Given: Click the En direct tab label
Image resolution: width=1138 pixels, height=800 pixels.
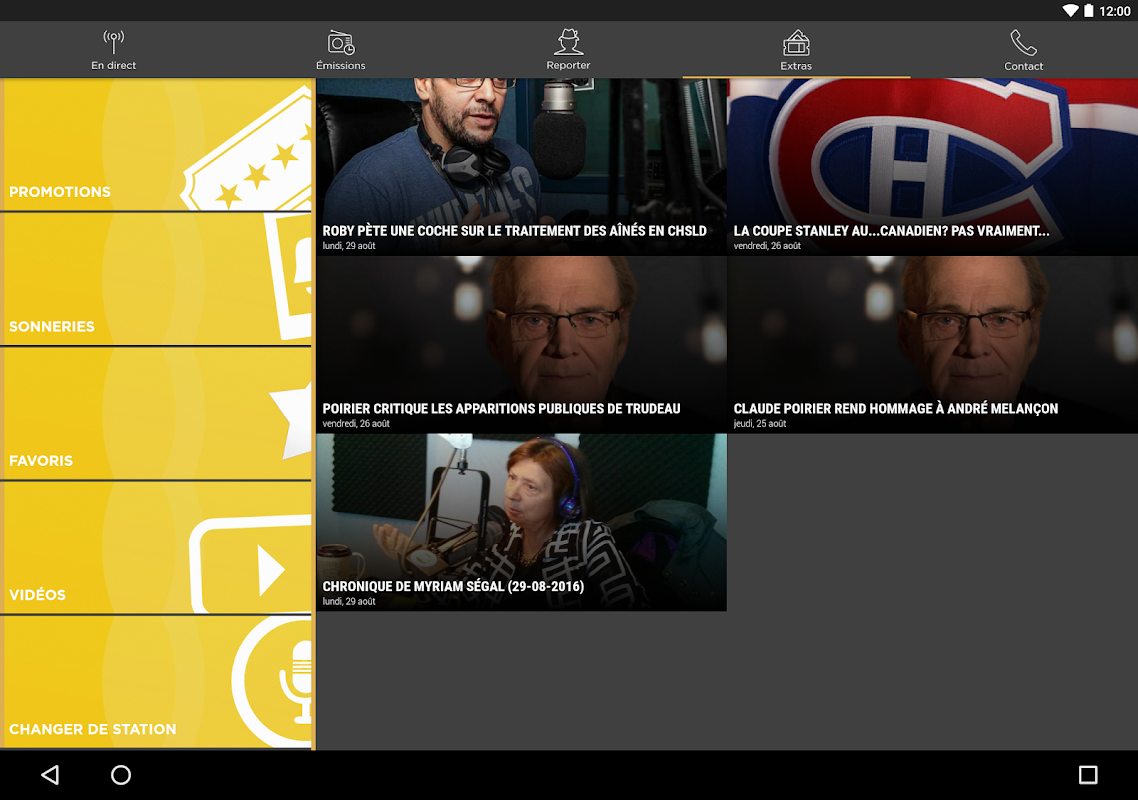Looking at the screenshot, I should (113, 65).
